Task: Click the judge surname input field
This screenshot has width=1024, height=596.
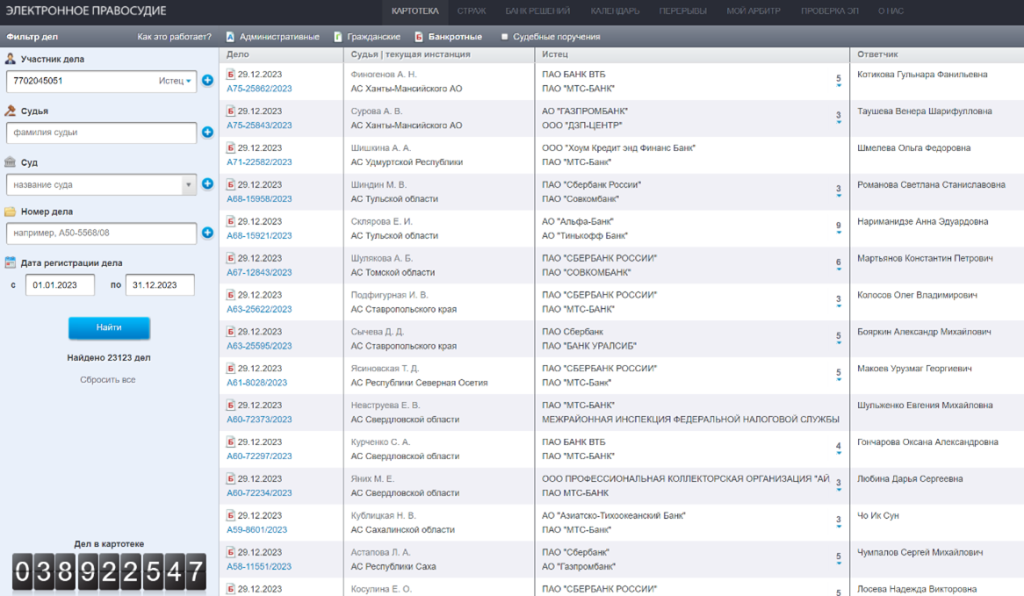Action: [x=101, y=132]
